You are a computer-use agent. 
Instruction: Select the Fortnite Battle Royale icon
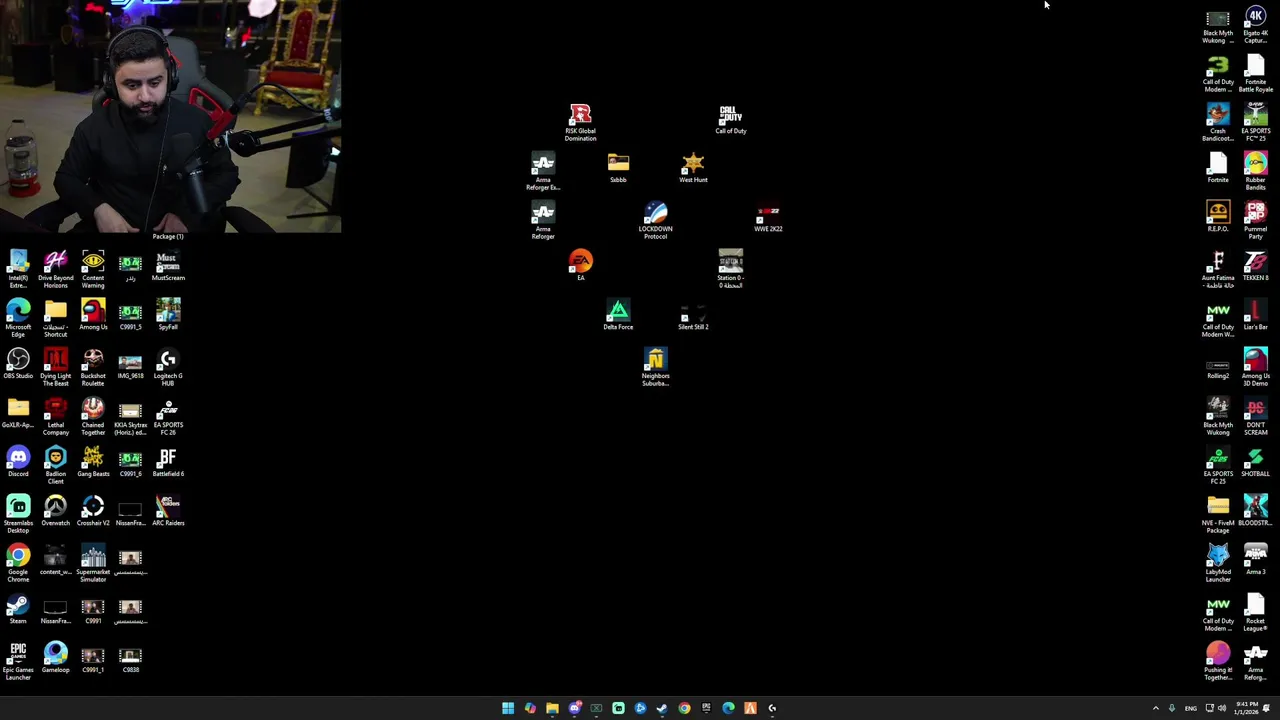1255,74
